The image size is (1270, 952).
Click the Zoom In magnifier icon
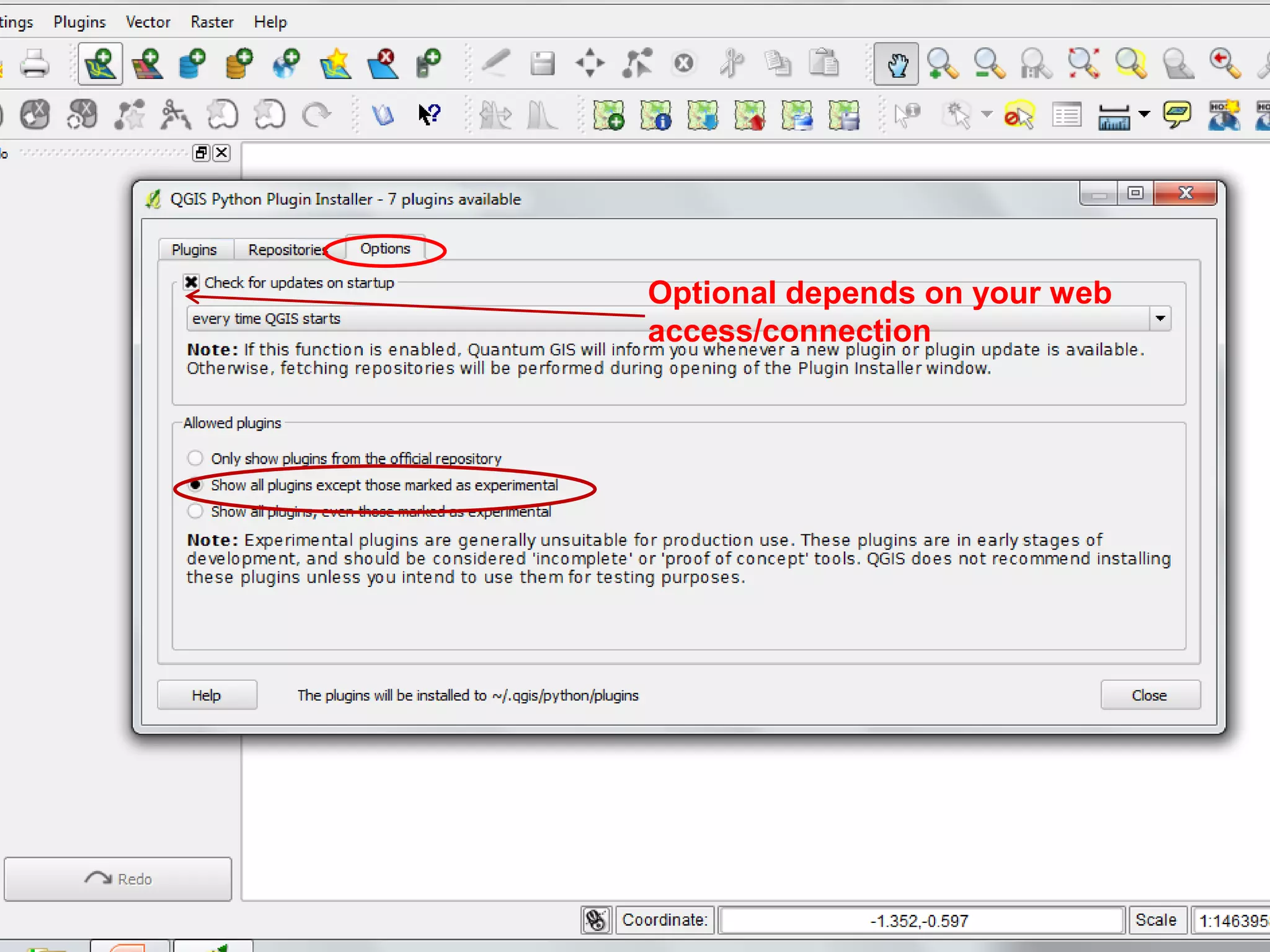(x=942, y=63)
